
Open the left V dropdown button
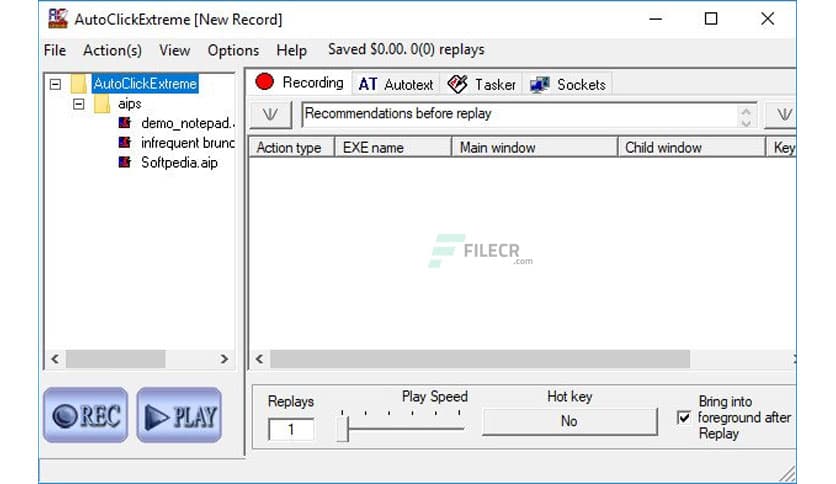(x=270, y=114)
